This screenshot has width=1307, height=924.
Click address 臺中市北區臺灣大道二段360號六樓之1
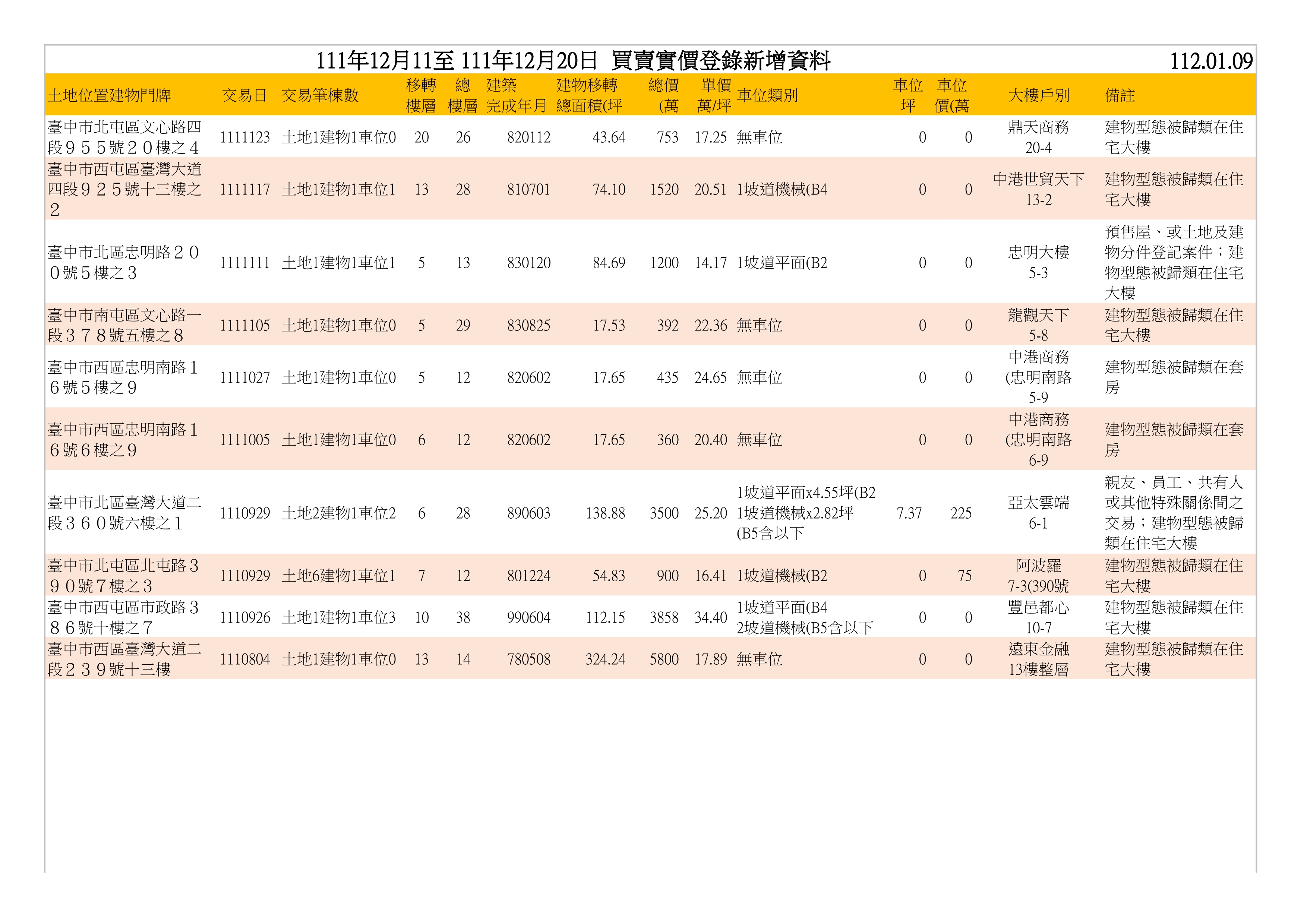[x=124, y=513]
